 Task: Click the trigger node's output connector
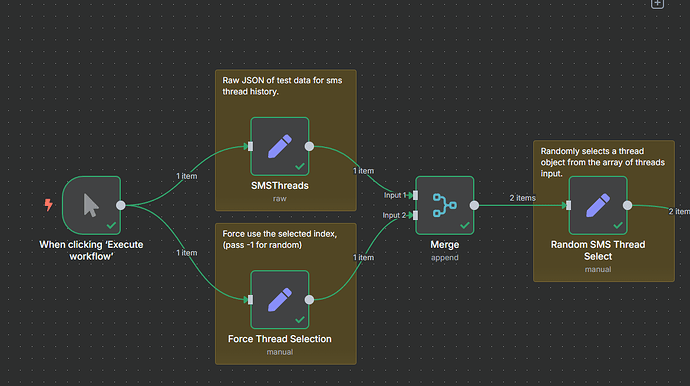[121, 205]
